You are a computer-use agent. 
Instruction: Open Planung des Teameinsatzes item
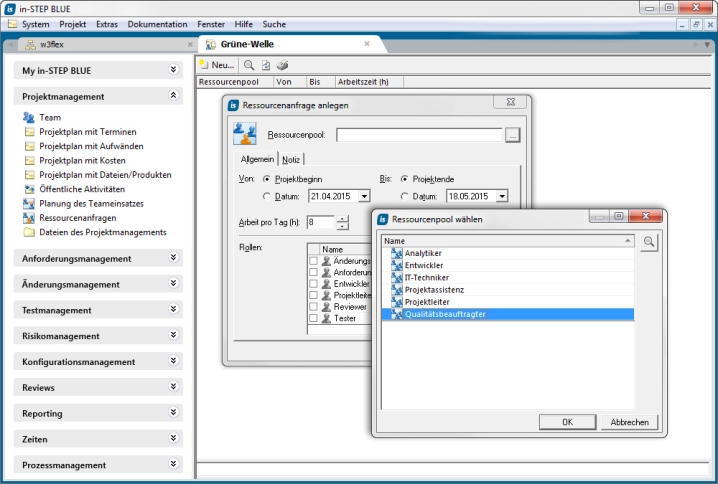tap(90, 203)
